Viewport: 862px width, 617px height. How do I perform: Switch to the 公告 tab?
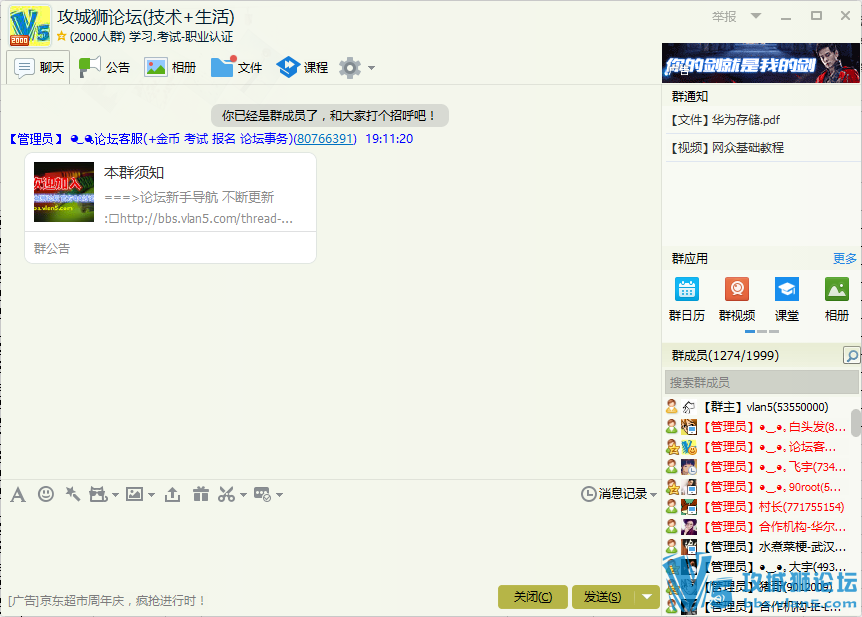105,67
